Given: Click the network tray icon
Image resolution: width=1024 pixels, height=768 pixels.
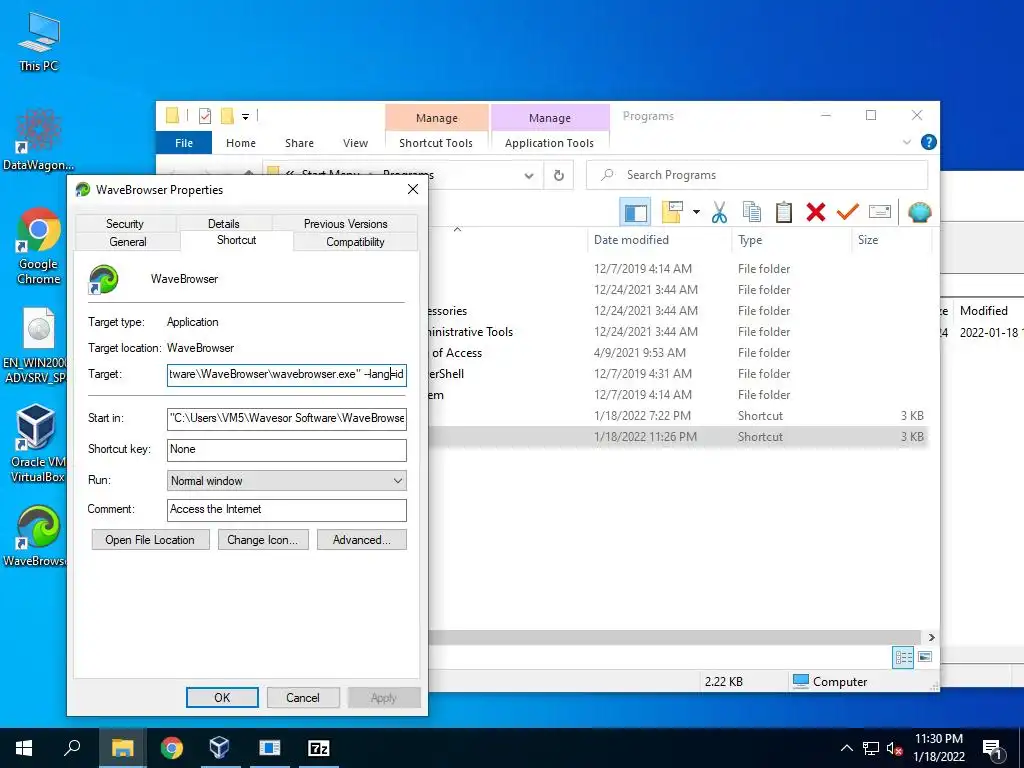Looking at the screenshot, I should click(871, 748).
